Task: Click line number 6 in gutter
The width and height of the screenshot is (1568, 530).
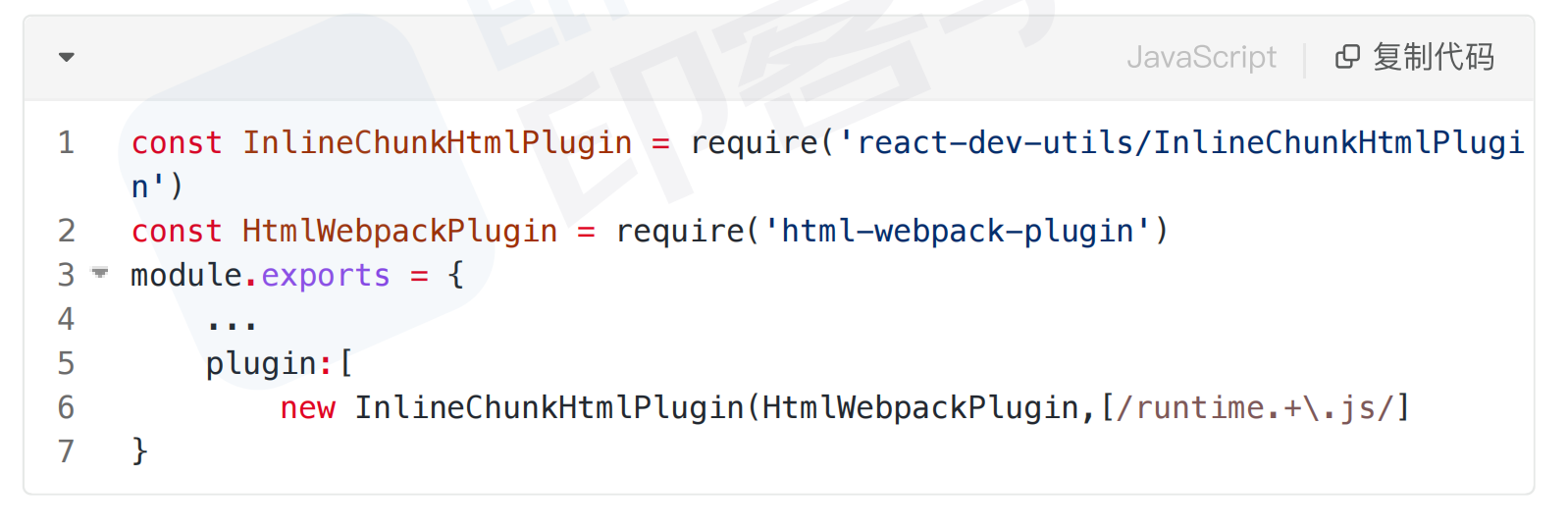Action: click(x=66, y=407)
